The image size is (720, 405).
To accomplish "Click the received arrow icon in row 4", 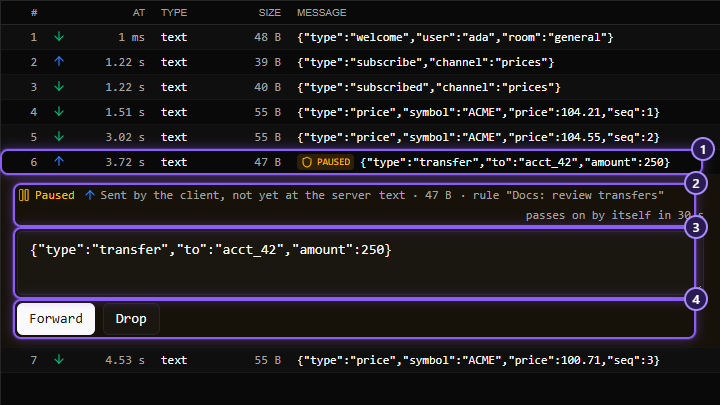I will (59, 112).
